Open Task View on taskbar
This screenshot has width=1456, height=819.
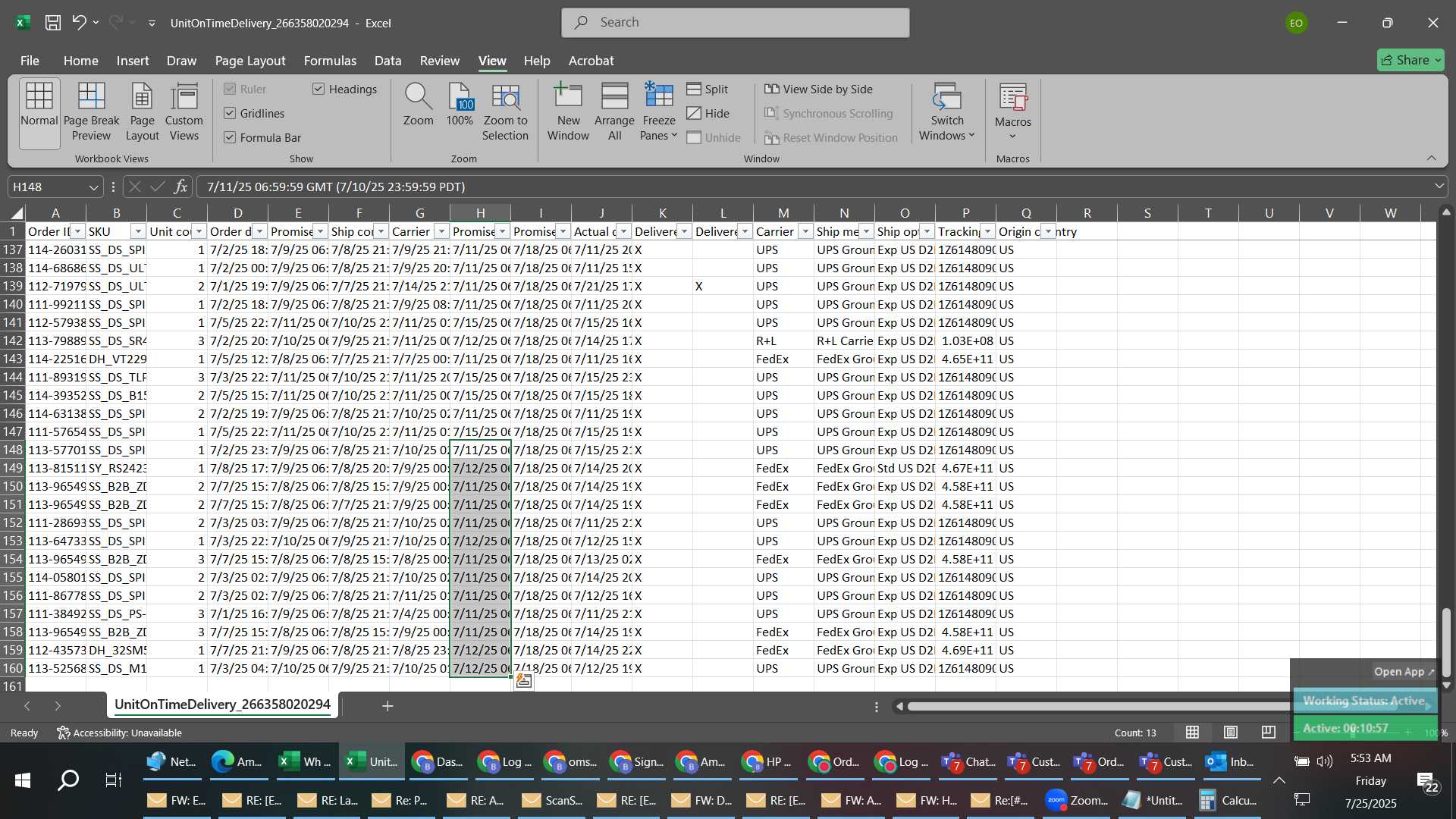pos(113,780)
